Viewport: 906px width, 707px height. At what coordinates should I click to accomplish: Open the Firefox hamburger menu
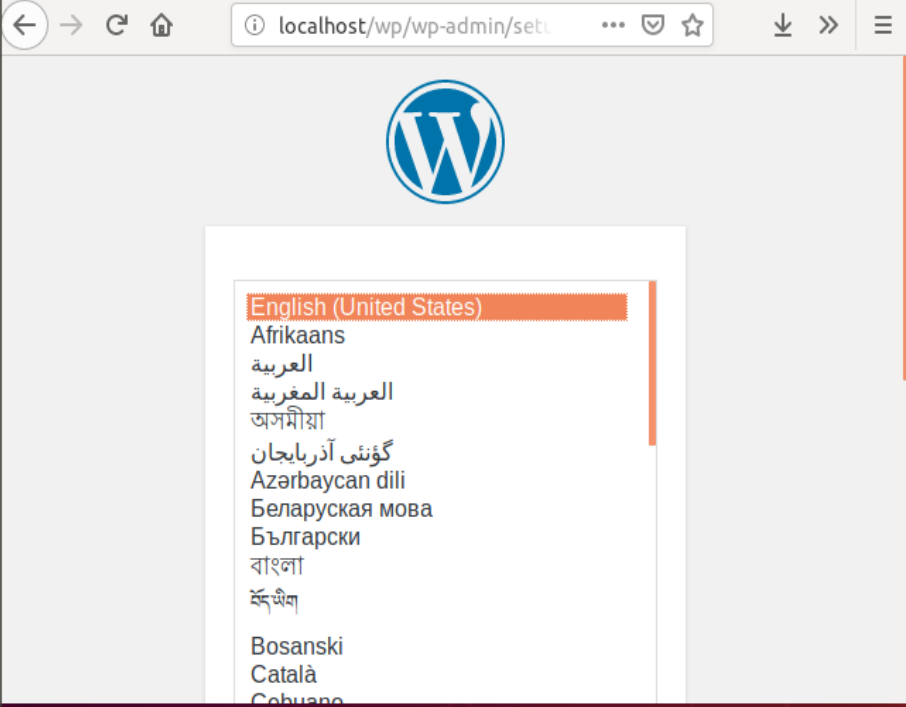click(883, 25)
